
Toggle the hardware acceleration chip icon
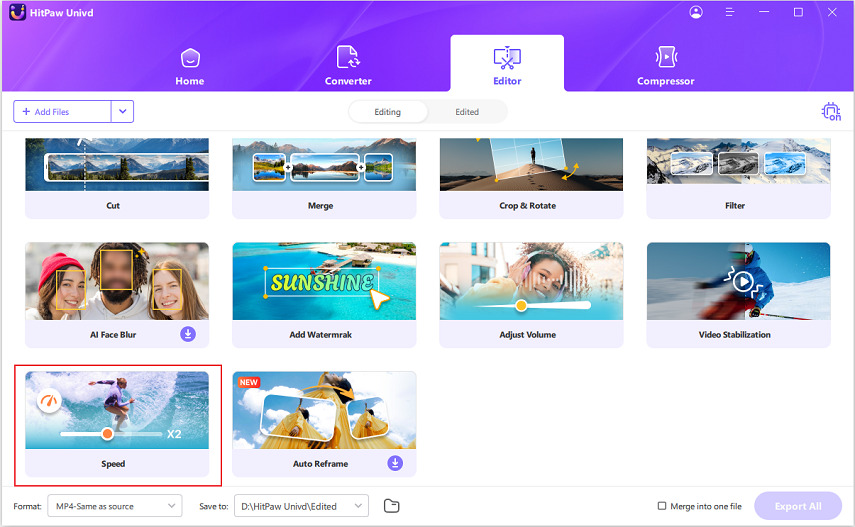tap(831, 112)
